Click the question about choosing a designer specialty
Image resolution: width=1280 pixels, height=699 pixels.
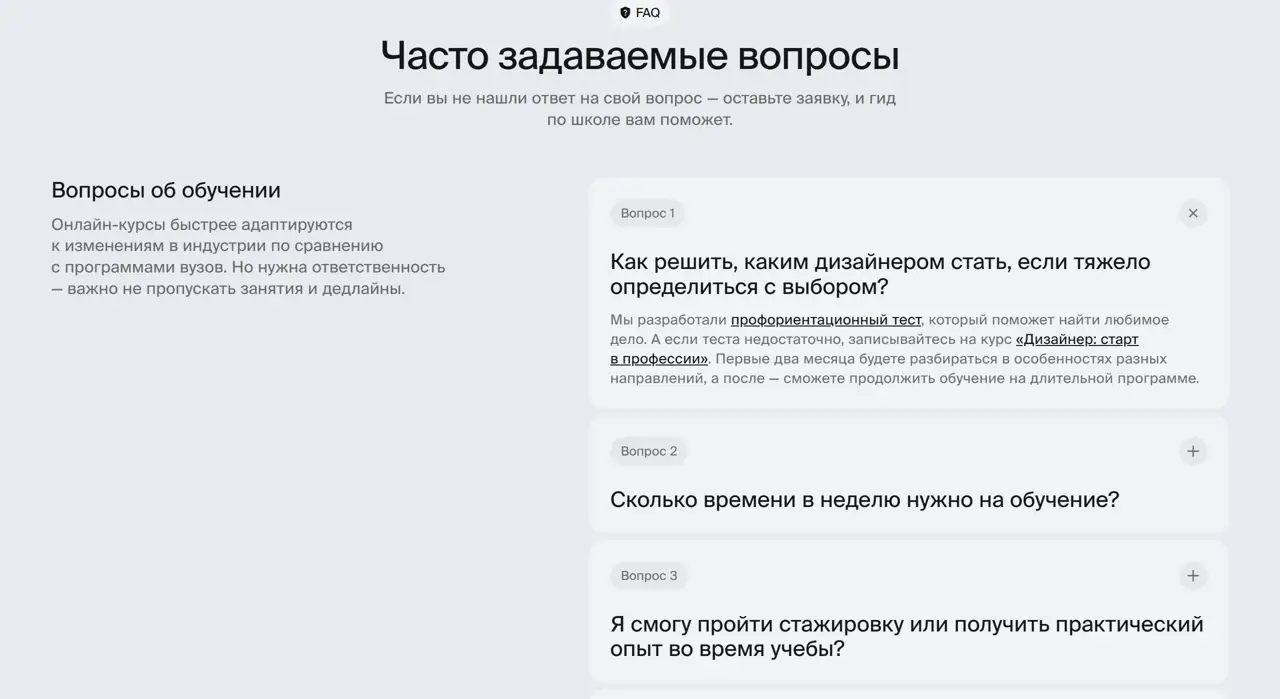click(x=880, y=274)
